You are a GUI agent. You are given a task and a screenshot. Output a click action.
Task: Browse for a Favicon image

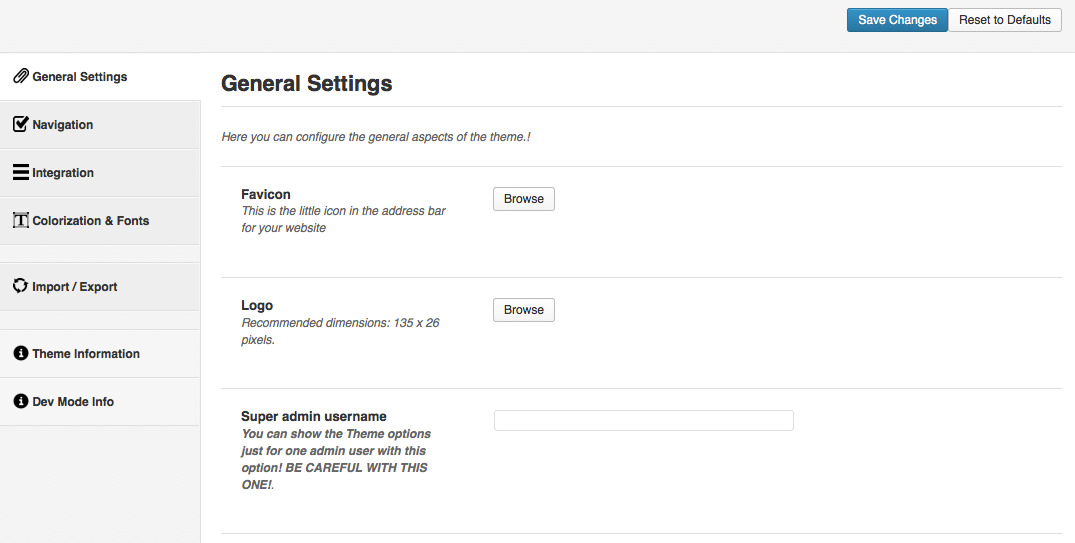tap(524, 199)
